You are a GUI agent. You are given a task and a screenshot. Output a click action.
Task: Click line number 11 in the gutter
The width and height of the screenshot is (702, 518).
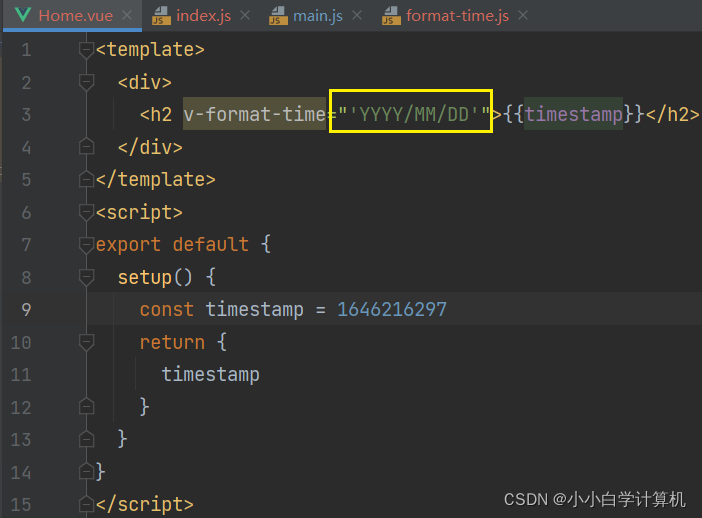pos(21,374)
